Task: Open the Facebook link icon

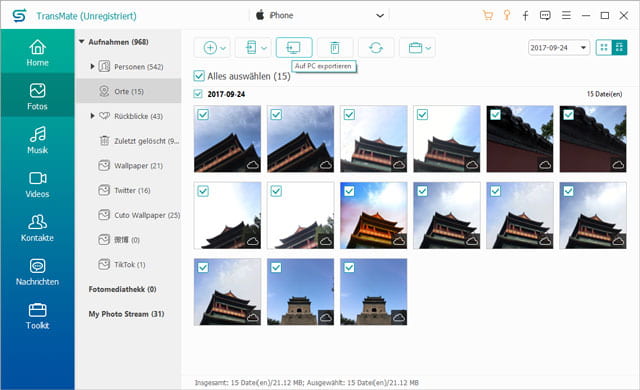Action: click(525, 16)
